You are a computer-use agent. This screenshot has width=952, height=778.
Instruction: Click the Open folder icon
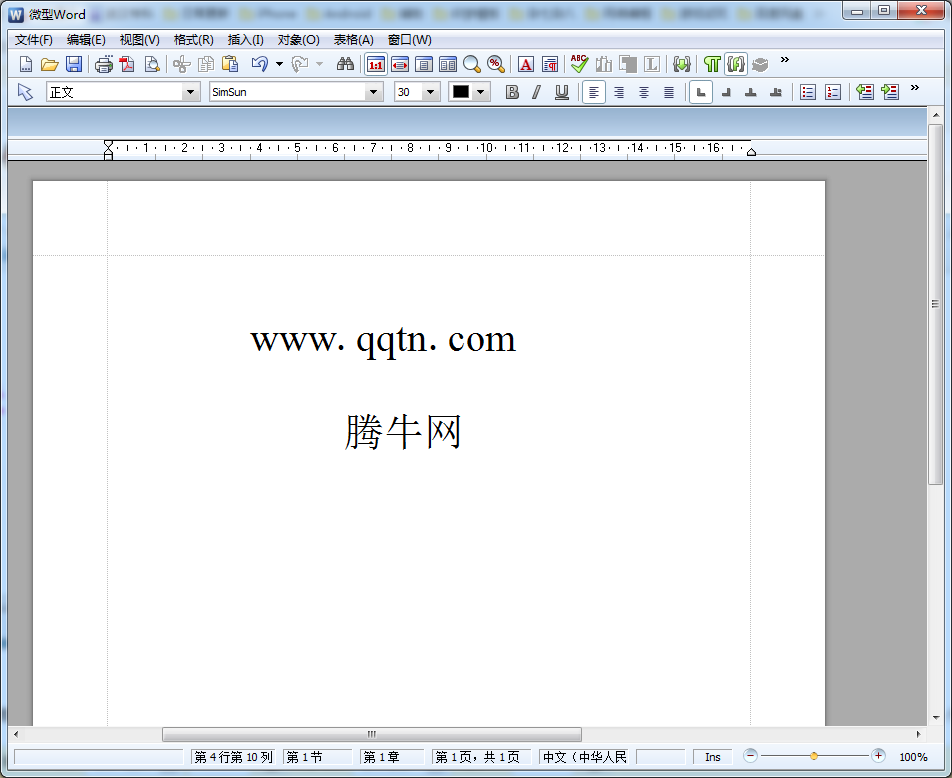tap(50, 64)
